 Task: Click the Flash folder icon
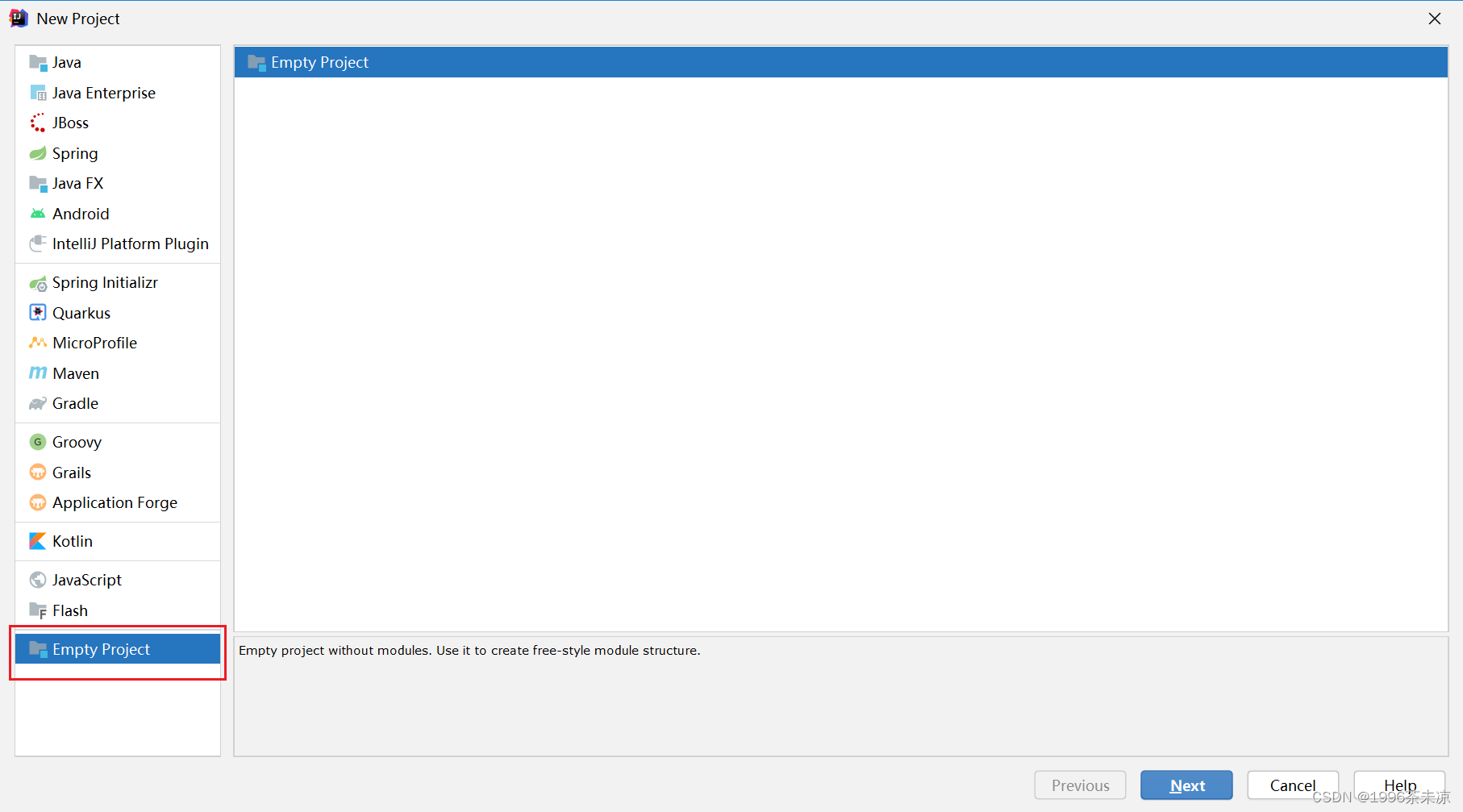38,610
